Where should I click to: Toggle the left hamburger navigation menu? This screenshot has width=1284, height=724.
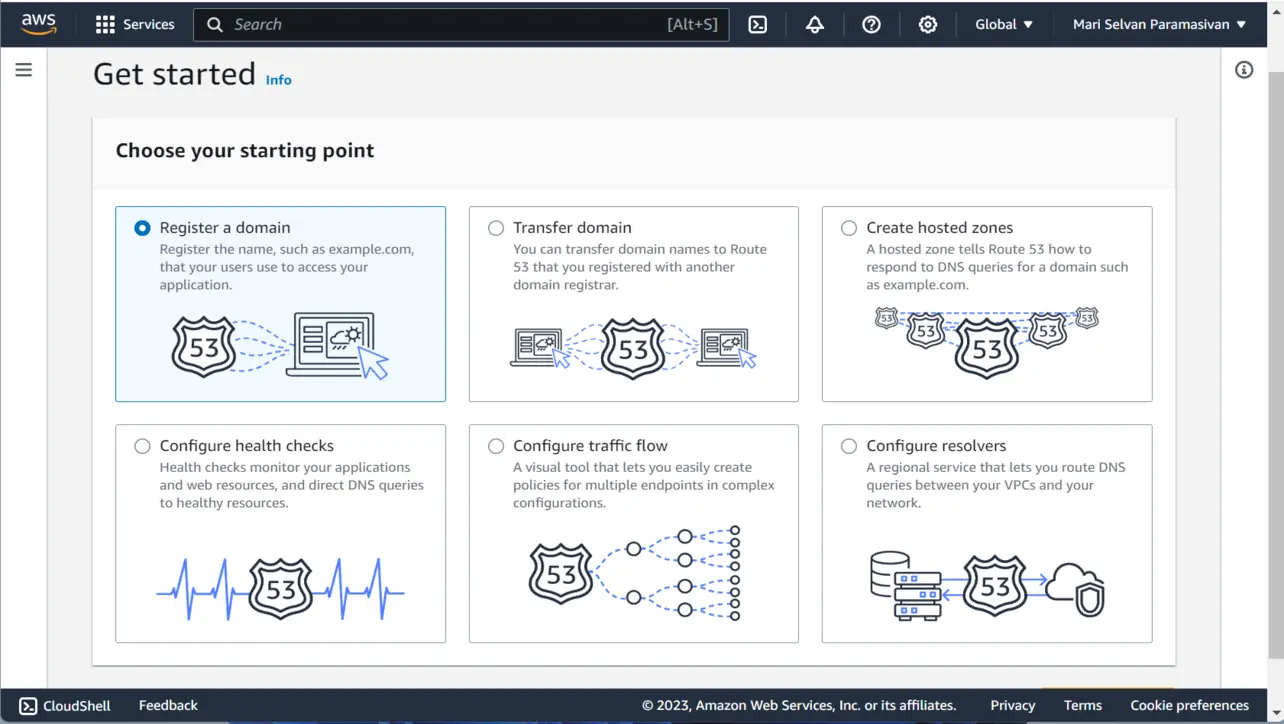(24, 70)
